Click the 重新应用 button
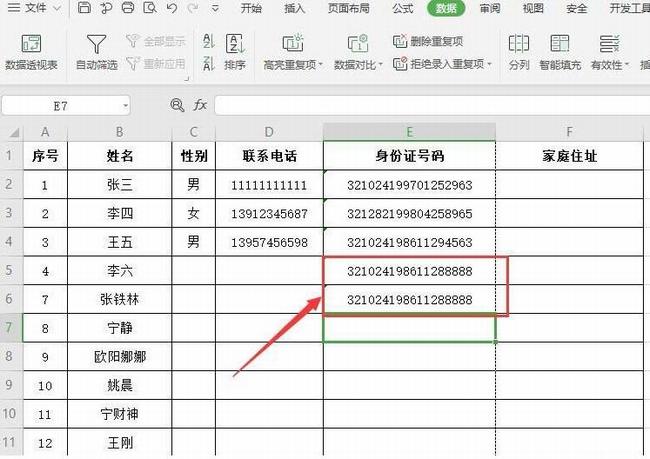Screen dimensions: 650x459 click(x=155, y=63)
